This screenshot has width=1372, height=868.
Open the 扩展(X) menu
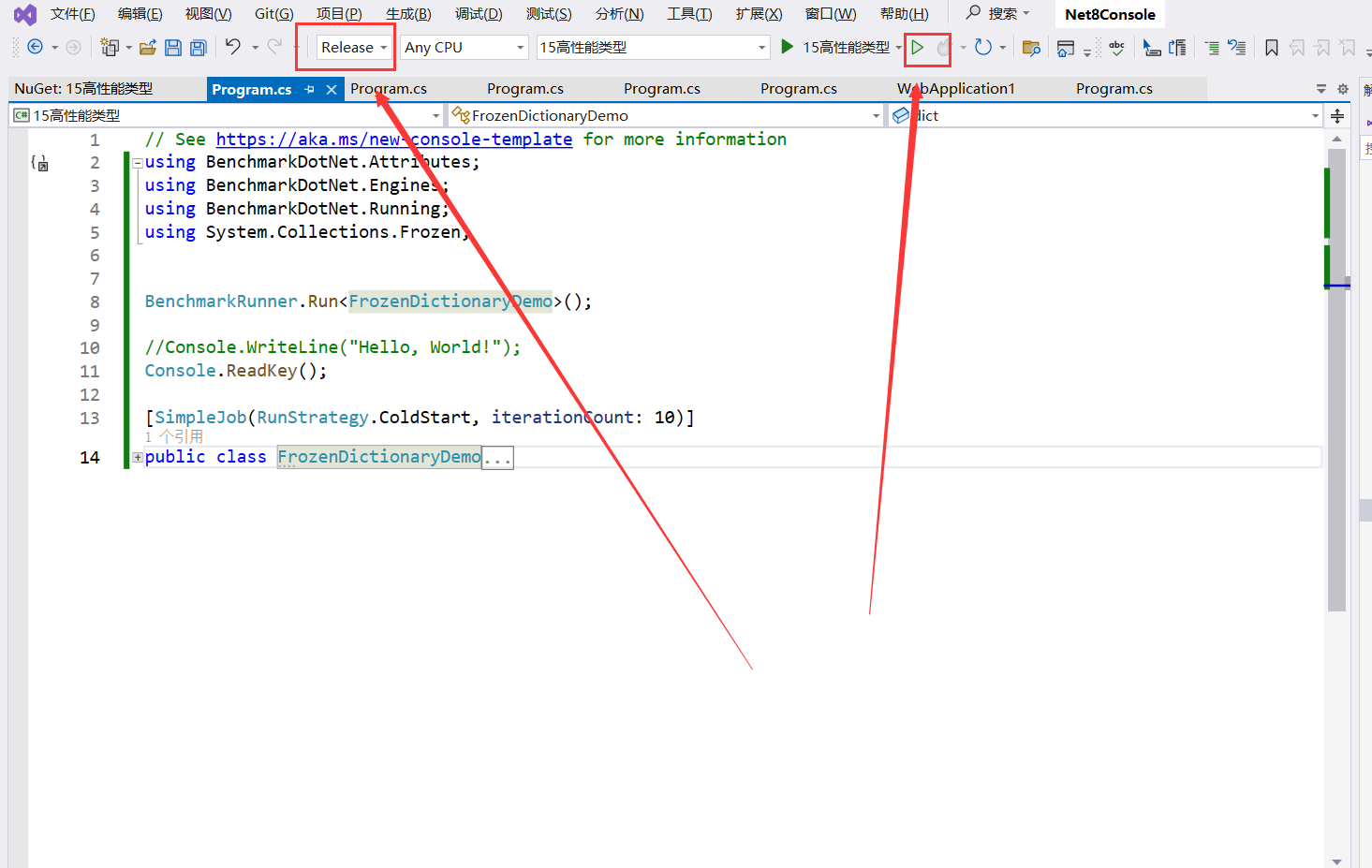[x=759, y=14]
